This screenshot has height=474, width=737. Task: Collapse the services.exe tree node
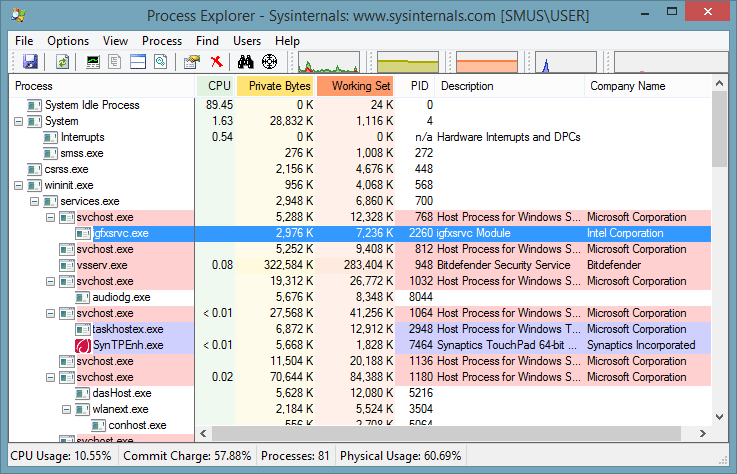[34, 201]
